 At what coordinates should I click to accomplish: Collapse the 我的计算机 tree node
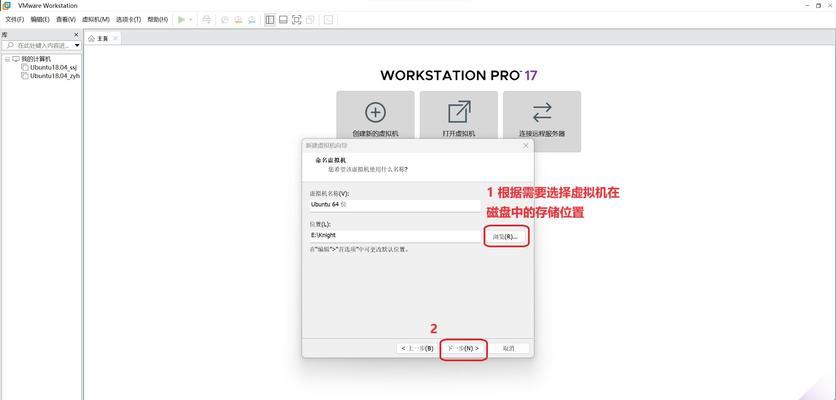point(7,59)
